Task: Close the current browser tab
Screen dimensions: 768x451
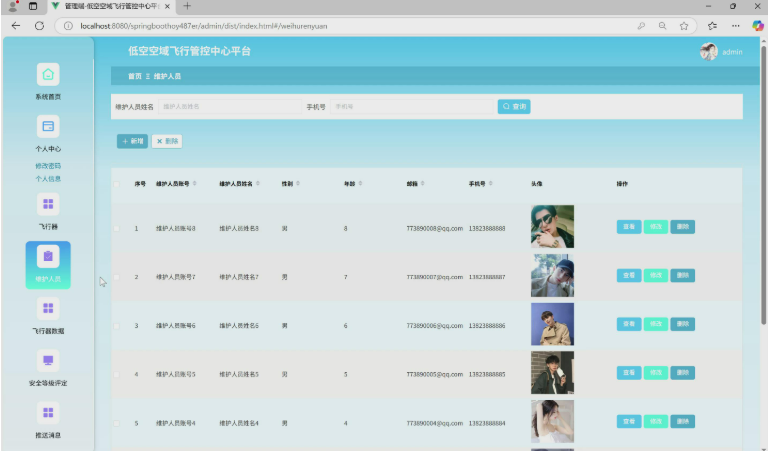Action: (x=168, y=6)
